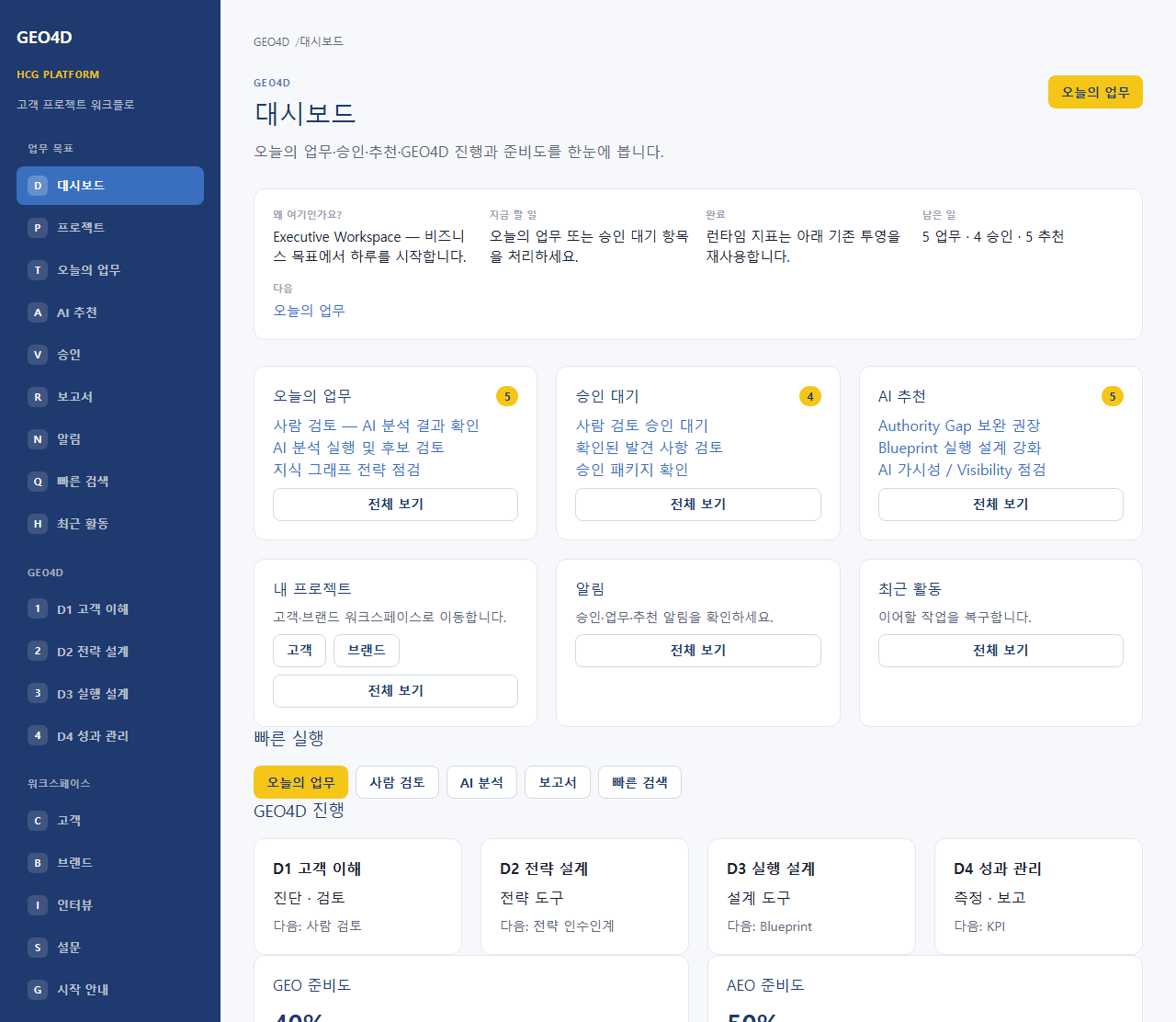Choose the AI 분석 quick action chip
This screenshot has width=1176, height=1022.
(x=481, y=782)
